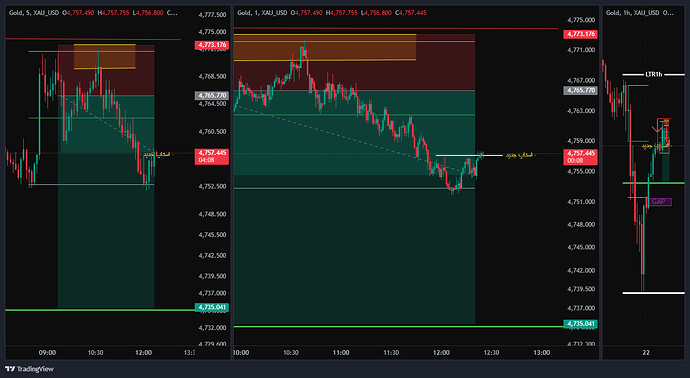
Task: Click date label '22' on 1h chart
Action: tap(646, 353)
